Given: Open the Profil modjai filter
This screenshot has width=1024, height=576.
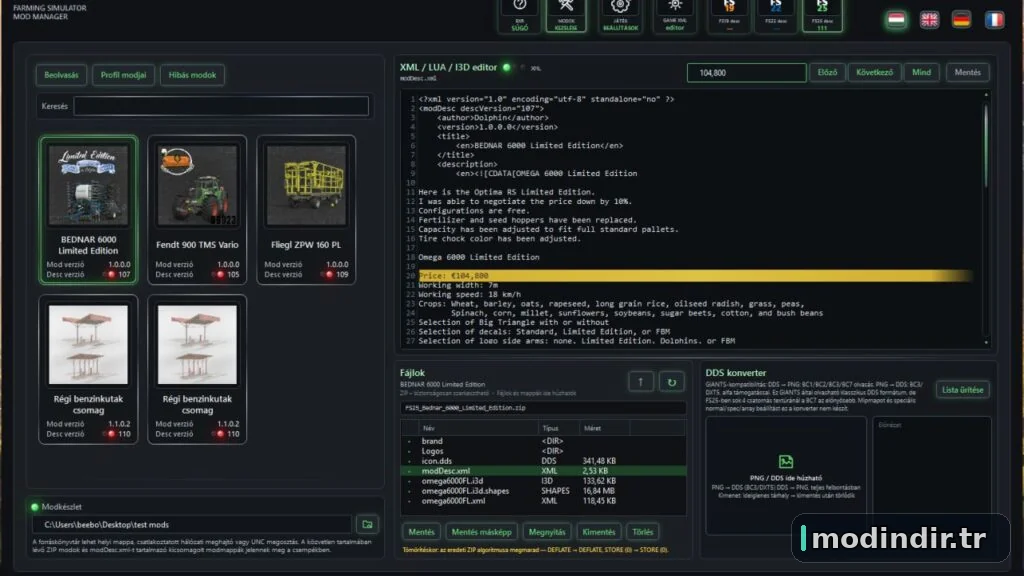Looking at the screenshot, I should coord(123,75).
